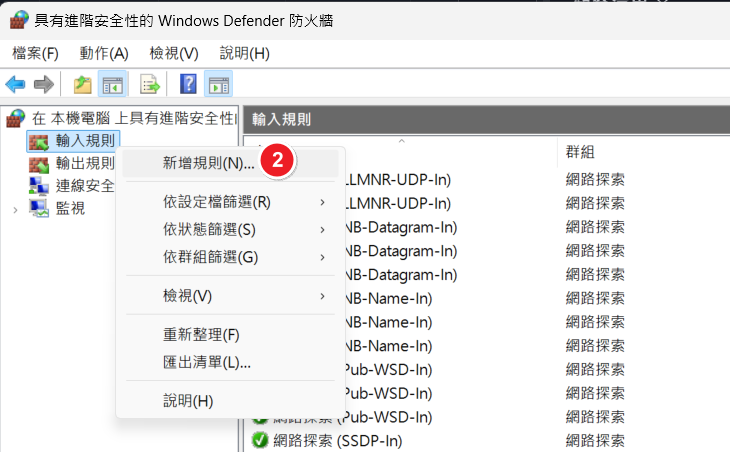Image resolution: width=730 pixels, height=452 pixels.
Task: Click the blue Back arrow toolbar icon
Action: click(15, 84)
